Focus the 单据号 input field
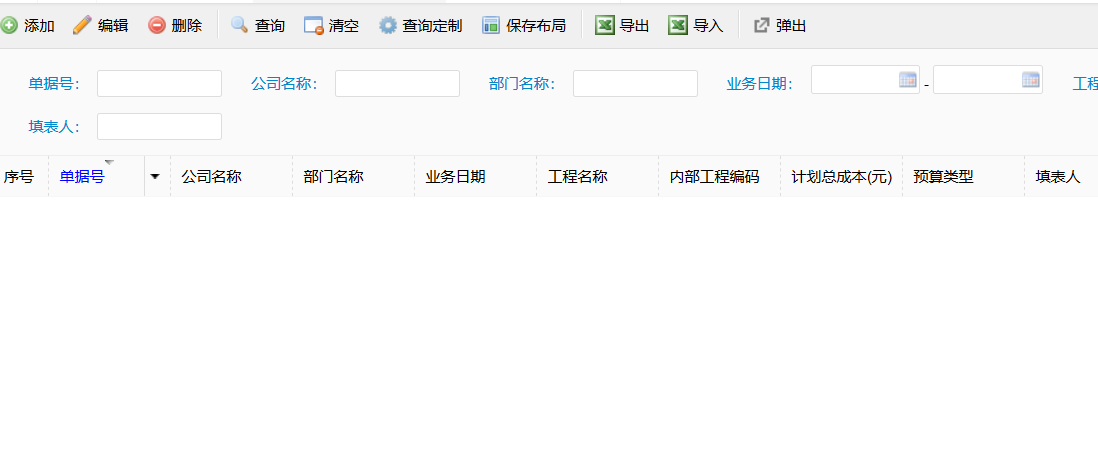Viewport: 1098px width, 451px height. [x=160, y=83]
